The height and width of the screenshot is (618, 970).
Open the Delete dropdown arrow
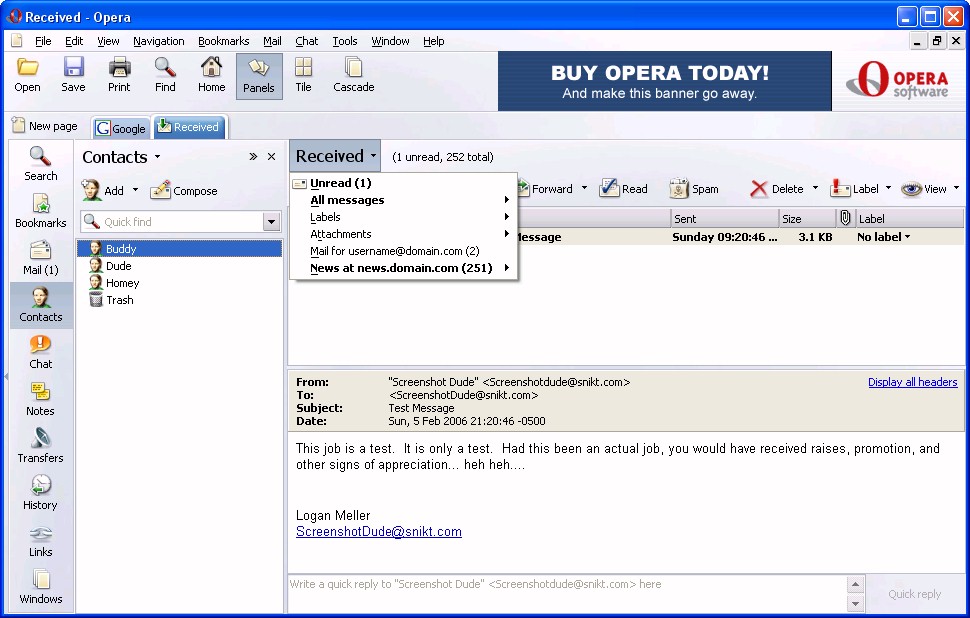[x=815, y=187]
